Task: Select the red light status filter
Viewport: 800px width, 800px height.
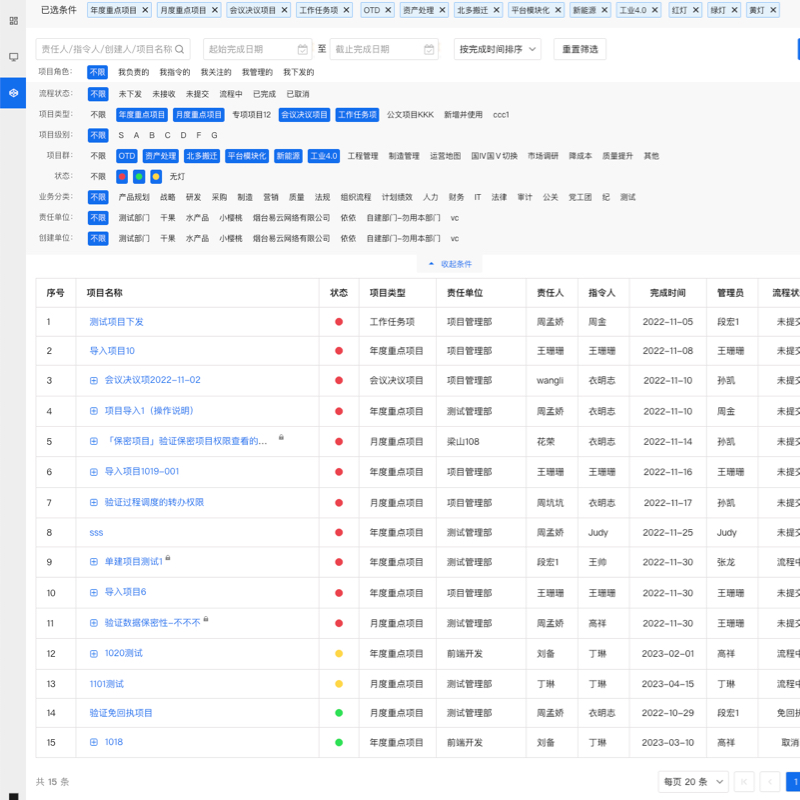Action: coord(123,177)
